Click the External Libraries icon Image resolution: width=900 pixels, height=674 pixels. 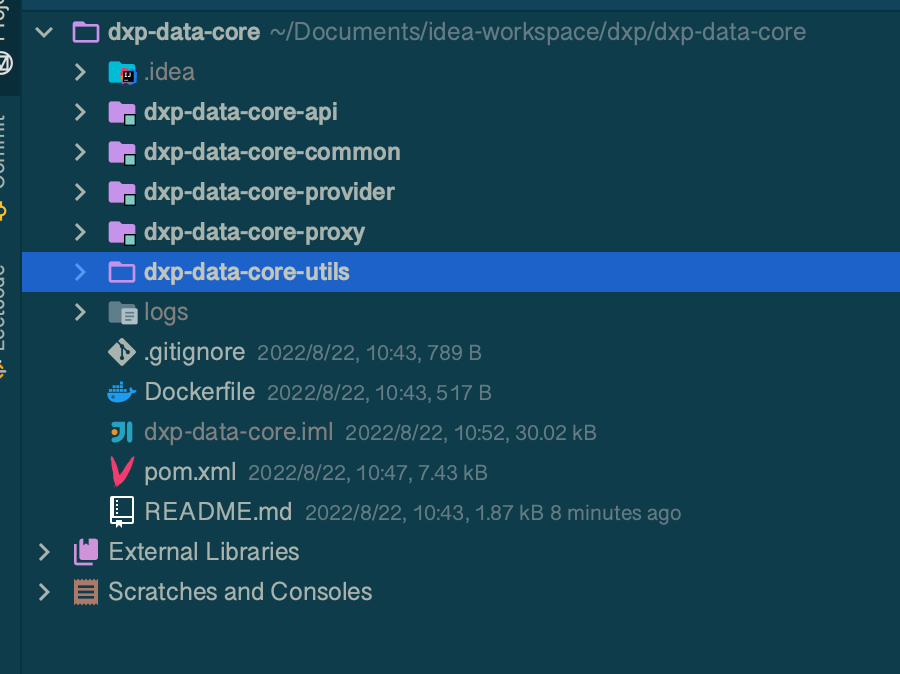tap(86, 552)
